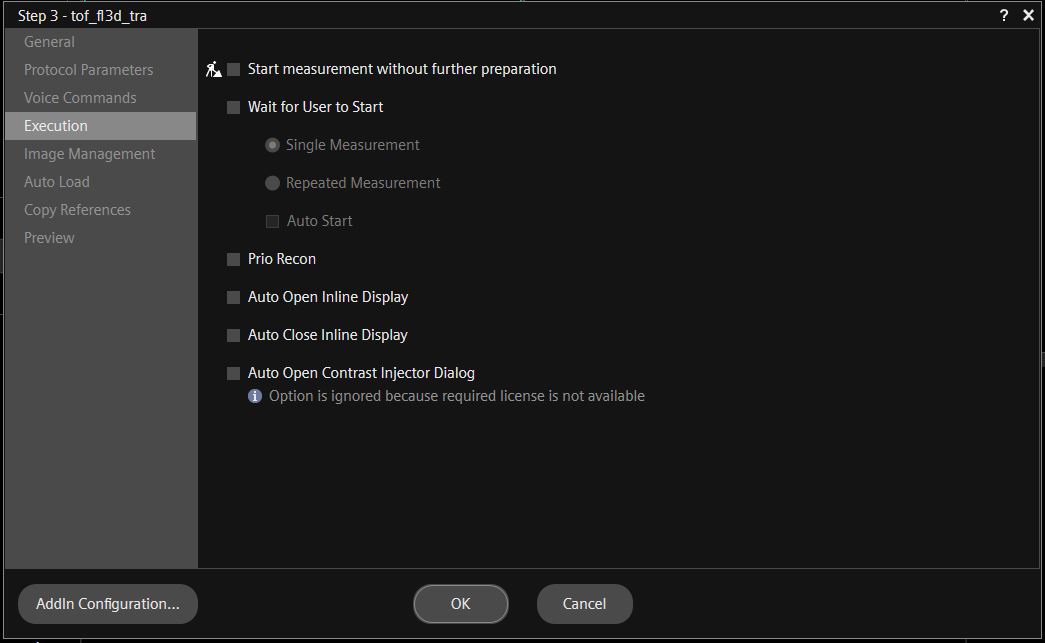The height and width of the screenshot is (643, 1045).
Task: Choose Repeated Measurement mode
Action: pos(272,182)
